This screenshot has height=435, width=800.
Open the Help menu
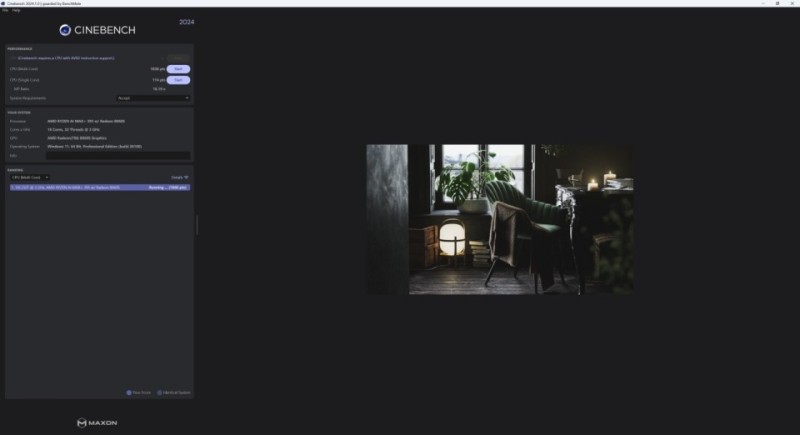tap(16, 10)
